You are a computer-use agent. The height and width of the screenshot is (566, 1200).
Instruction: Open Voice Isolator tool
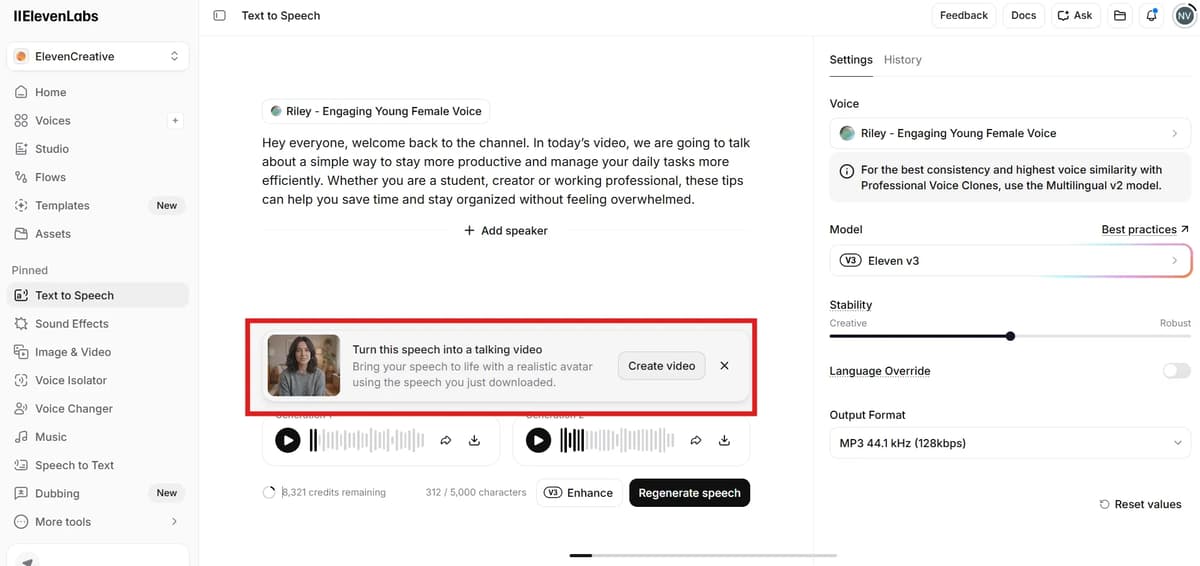(97, 381)
